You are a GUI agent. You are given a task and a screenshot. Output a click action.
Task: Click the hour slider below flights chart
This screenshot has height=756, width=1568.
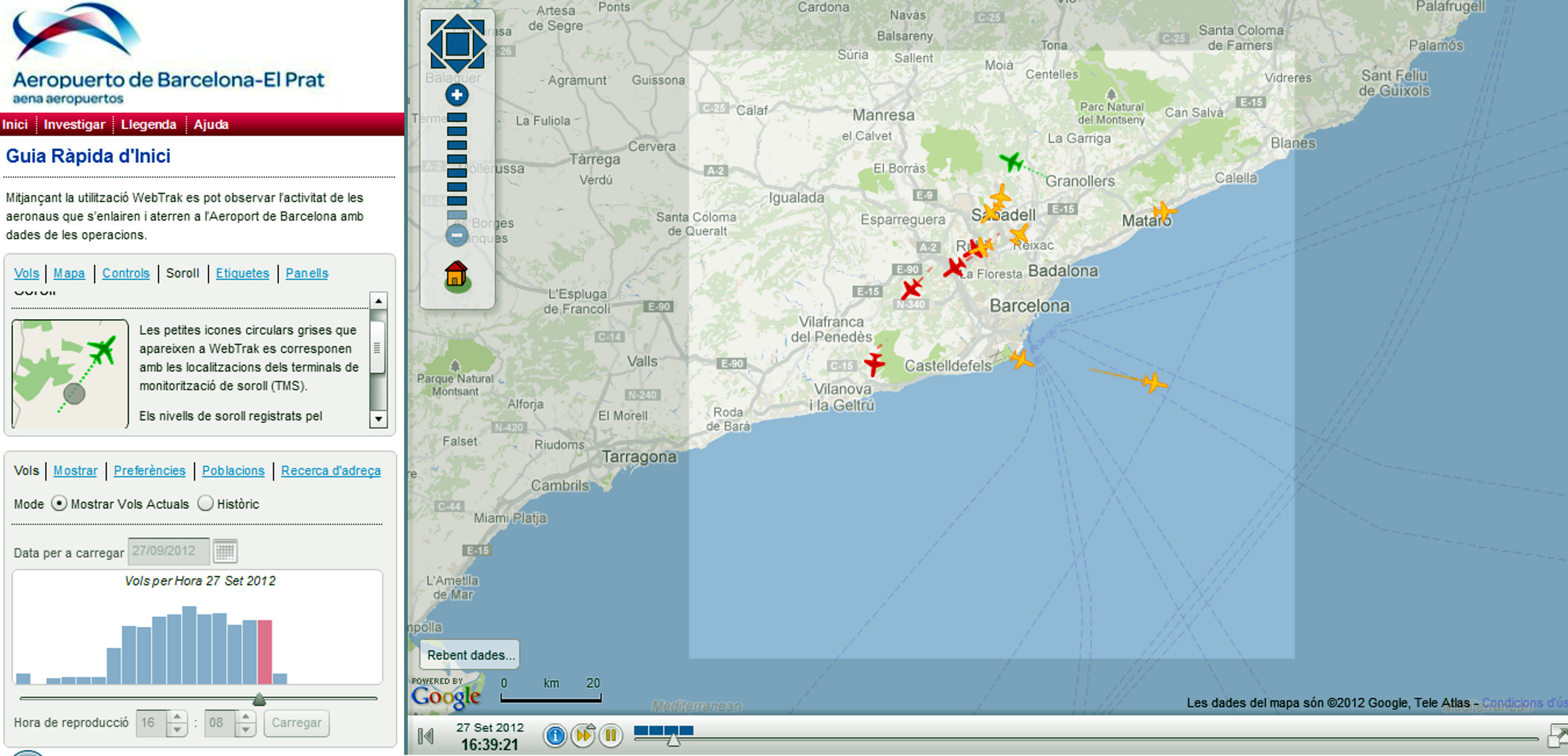[259, 699]
